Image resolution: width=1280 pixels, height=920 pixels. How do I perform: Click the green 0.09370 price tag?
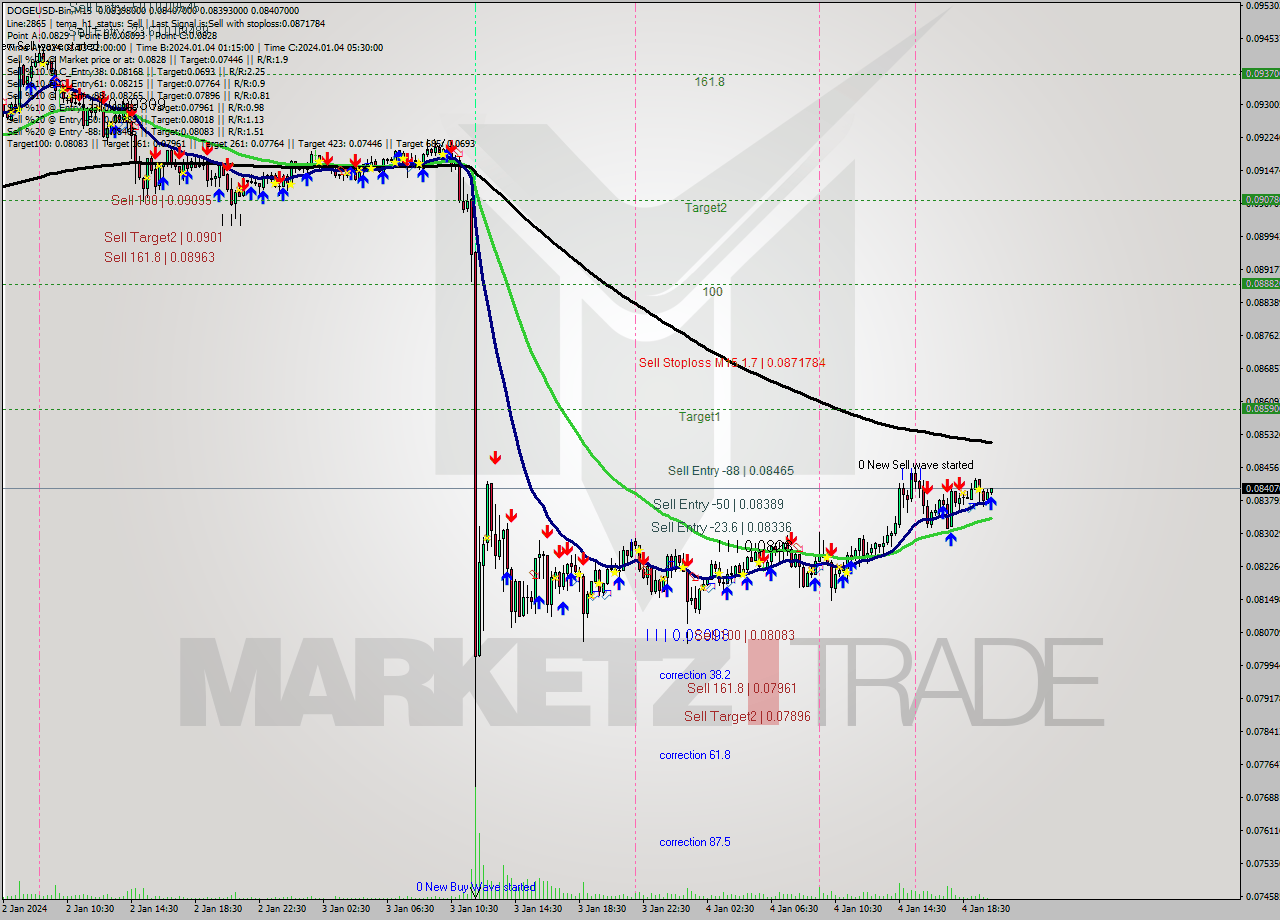pos(1260,73)
